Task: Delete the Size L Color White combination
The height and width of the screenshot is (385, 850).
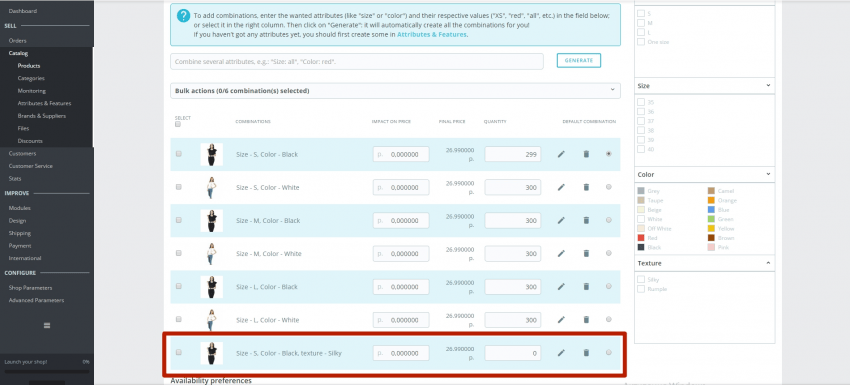Action: (x=586, y=319)
